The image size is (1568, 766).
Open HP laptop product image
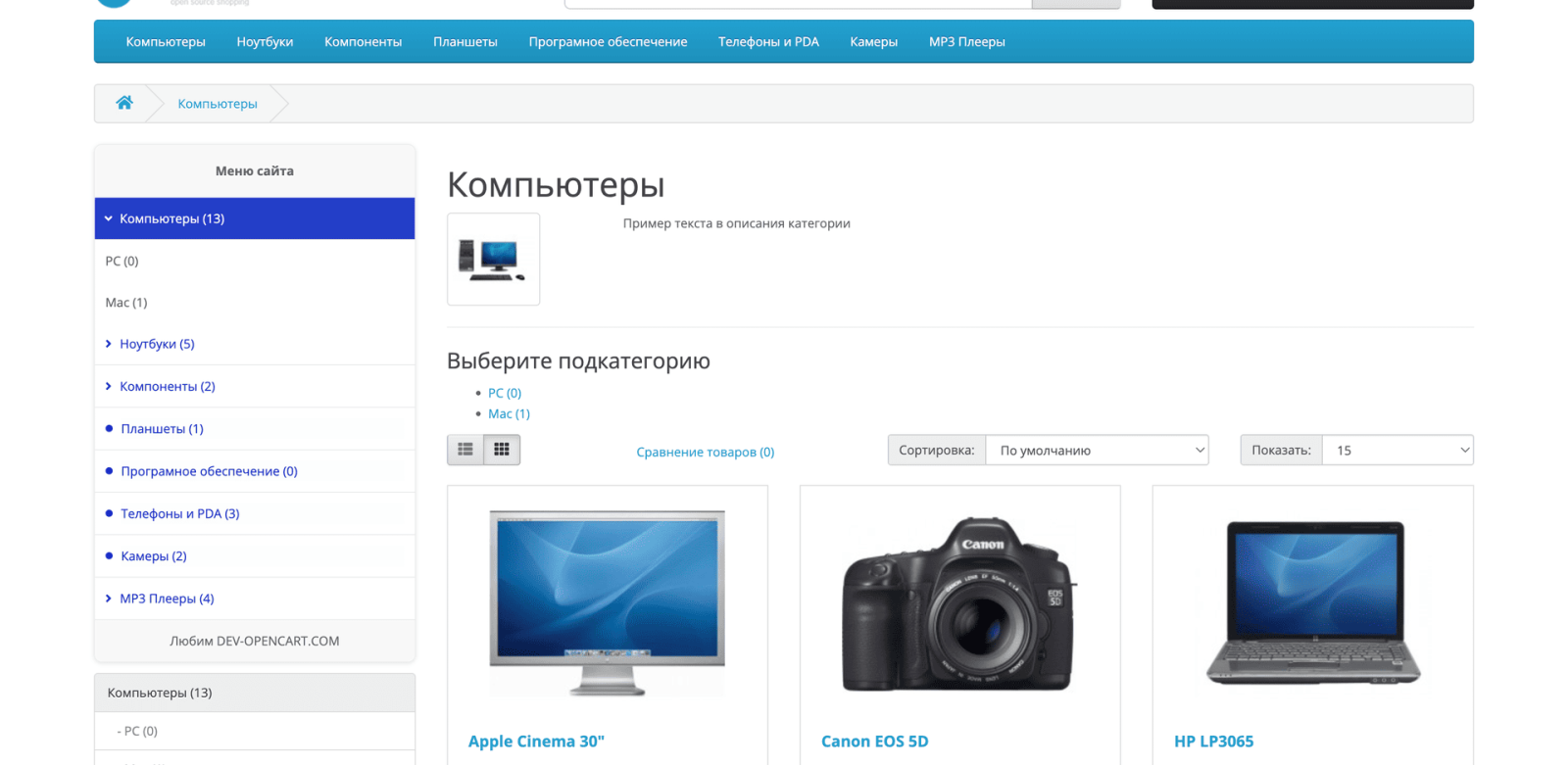click(1313, 602)
